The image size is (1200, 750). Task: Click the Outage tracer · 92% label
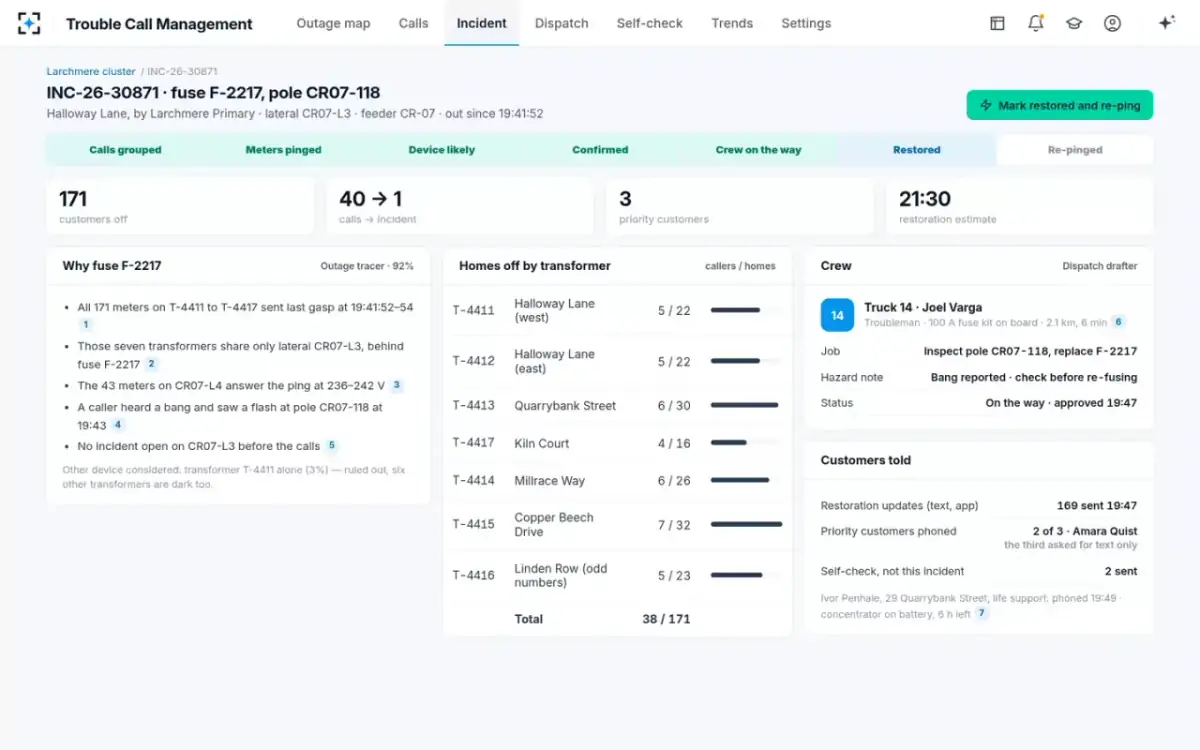(x=367, y=266)
